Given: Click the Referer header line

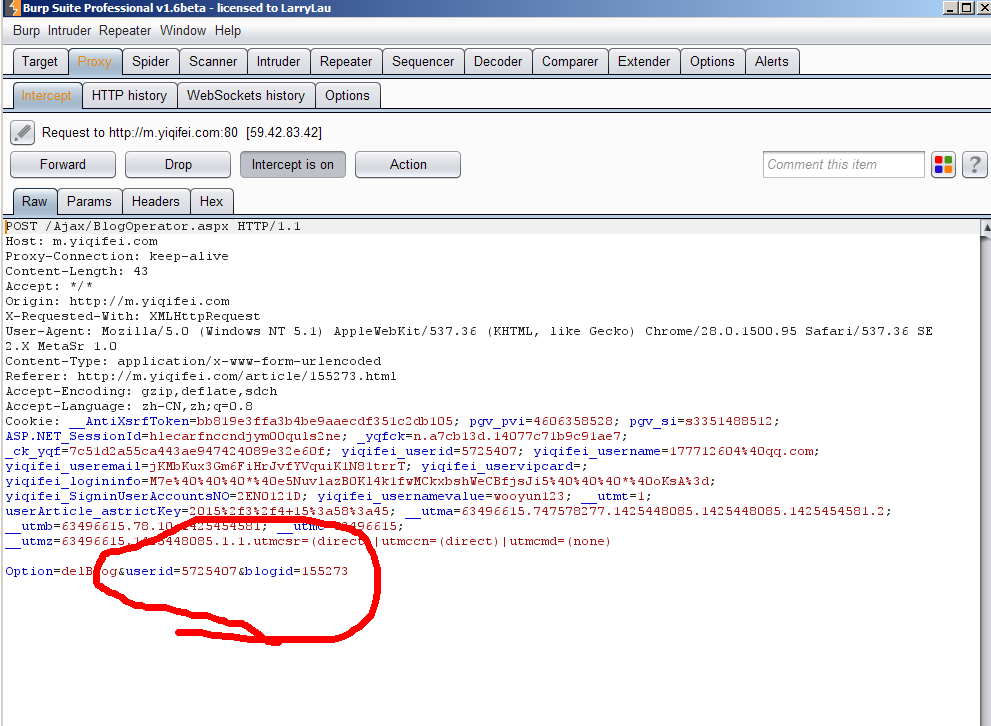Looking at the screenshot, I should pyautogui.click(x=201, y=376).
